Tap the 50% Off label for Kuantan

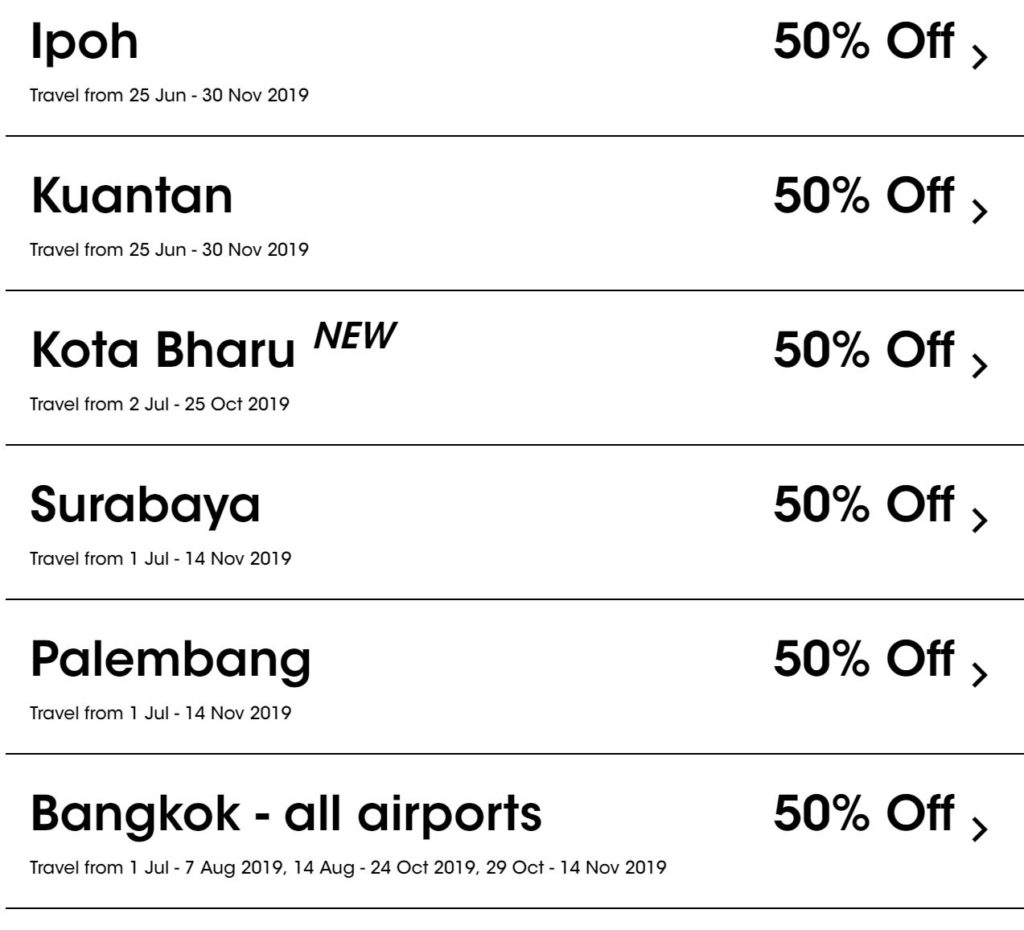click(x=863, y=196)
